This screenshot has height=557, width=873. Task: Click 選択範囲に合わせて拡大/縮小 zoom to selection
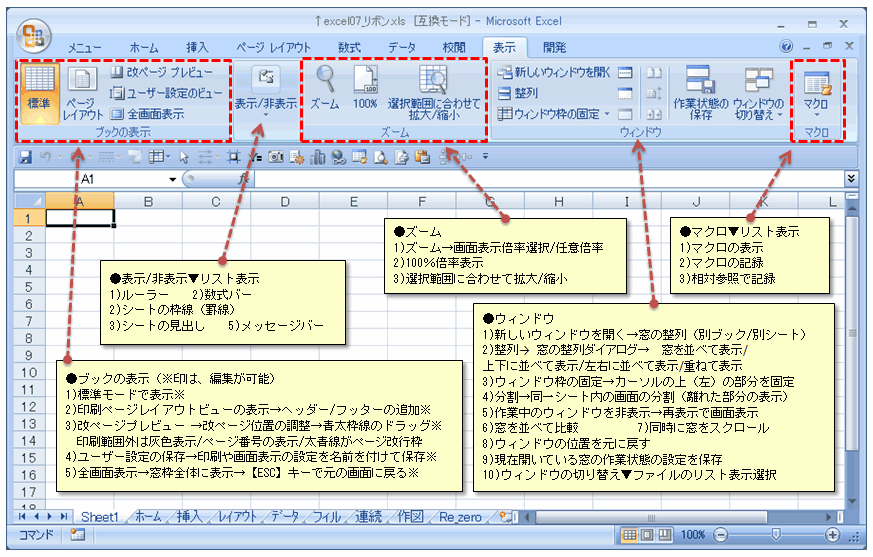coord(434,93)
